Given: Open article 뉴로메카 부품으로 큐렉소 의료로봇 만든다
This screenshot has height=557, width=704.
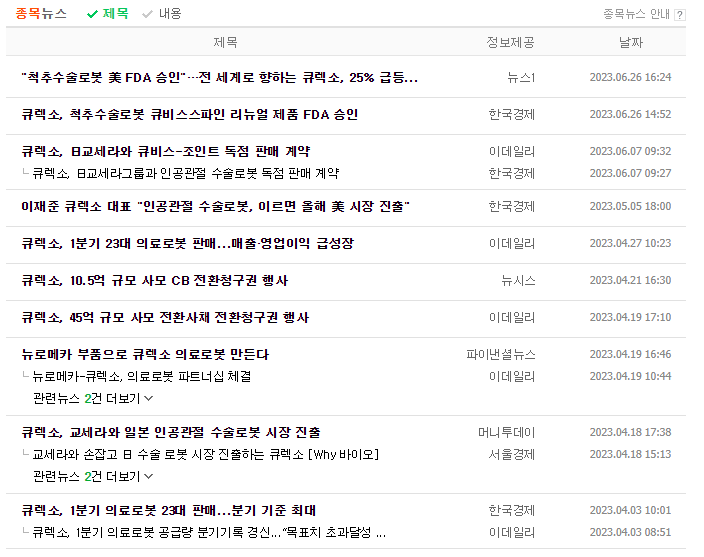Looking at the screenshot, I should click(x=145, y=355).
